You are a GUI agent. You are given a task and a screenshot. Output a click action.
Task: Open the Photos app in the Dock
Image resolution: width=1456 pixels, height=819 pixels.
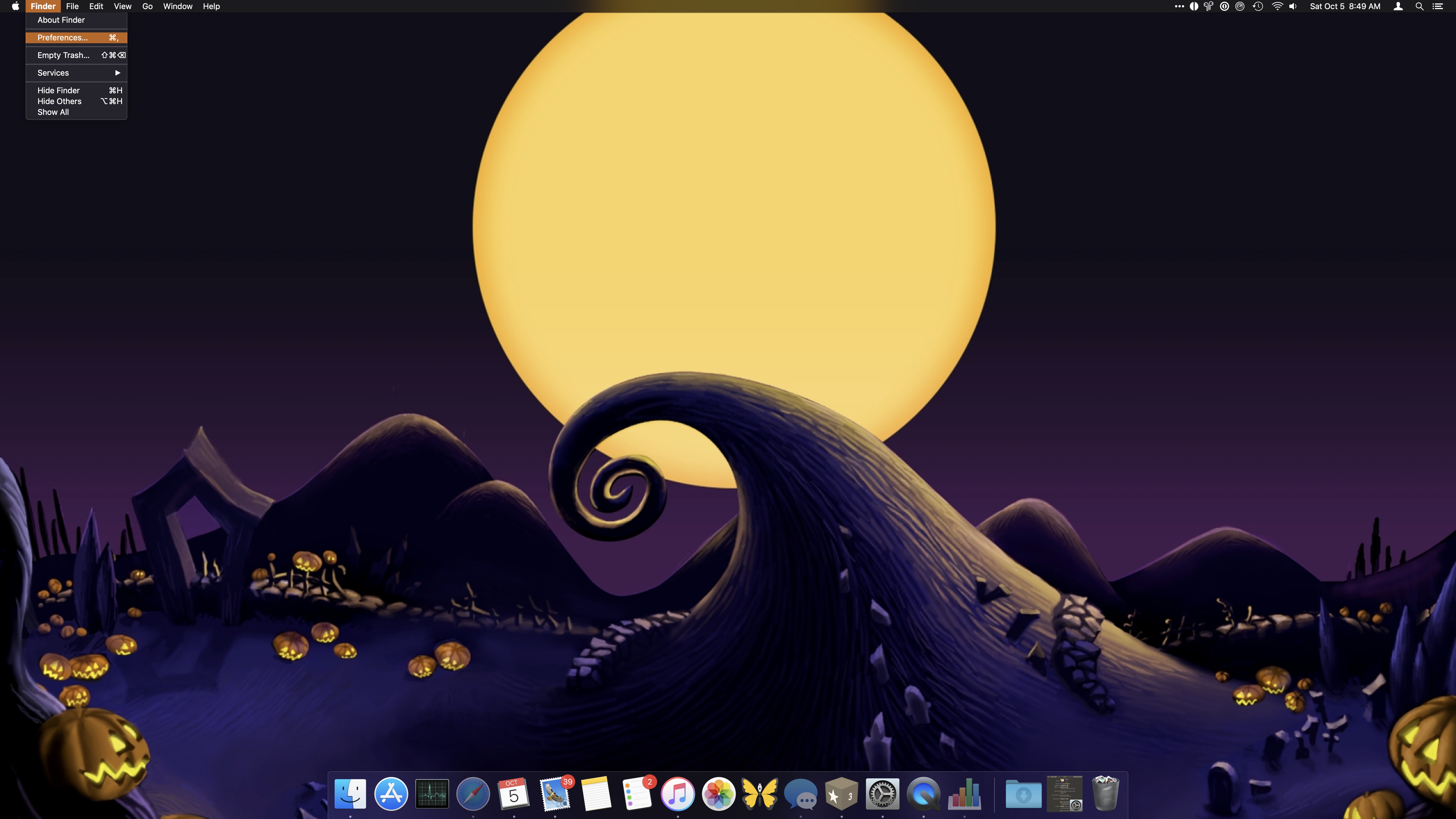[719, 794]
